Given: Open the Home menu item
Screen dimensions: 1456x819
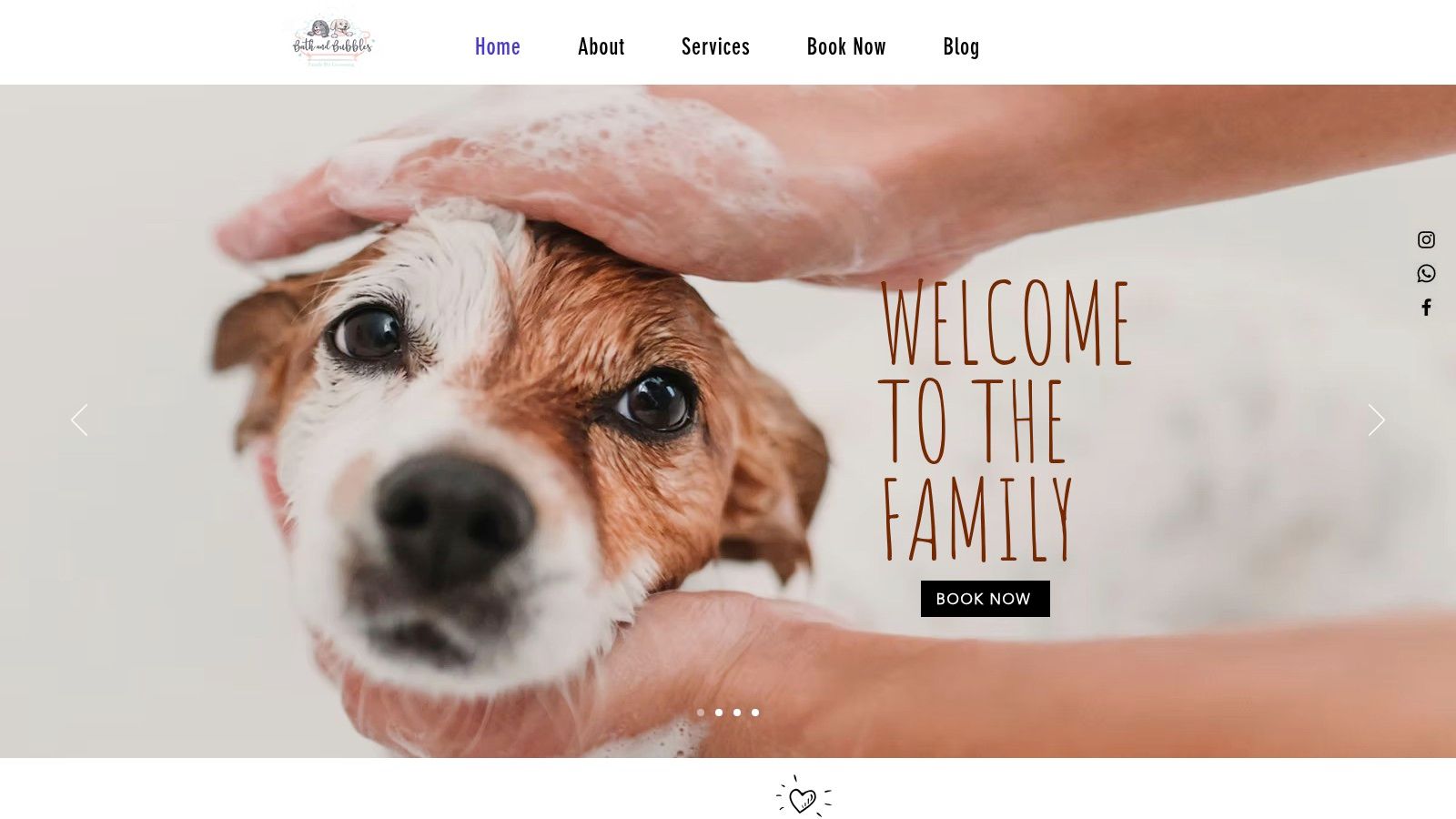Looking at the screenshot, I should click(x=498, y=46).
